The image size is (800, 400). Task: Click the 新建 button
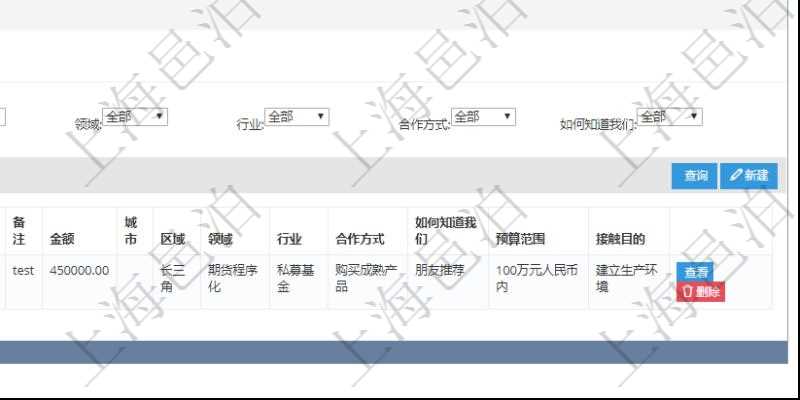tap(749, 176)
